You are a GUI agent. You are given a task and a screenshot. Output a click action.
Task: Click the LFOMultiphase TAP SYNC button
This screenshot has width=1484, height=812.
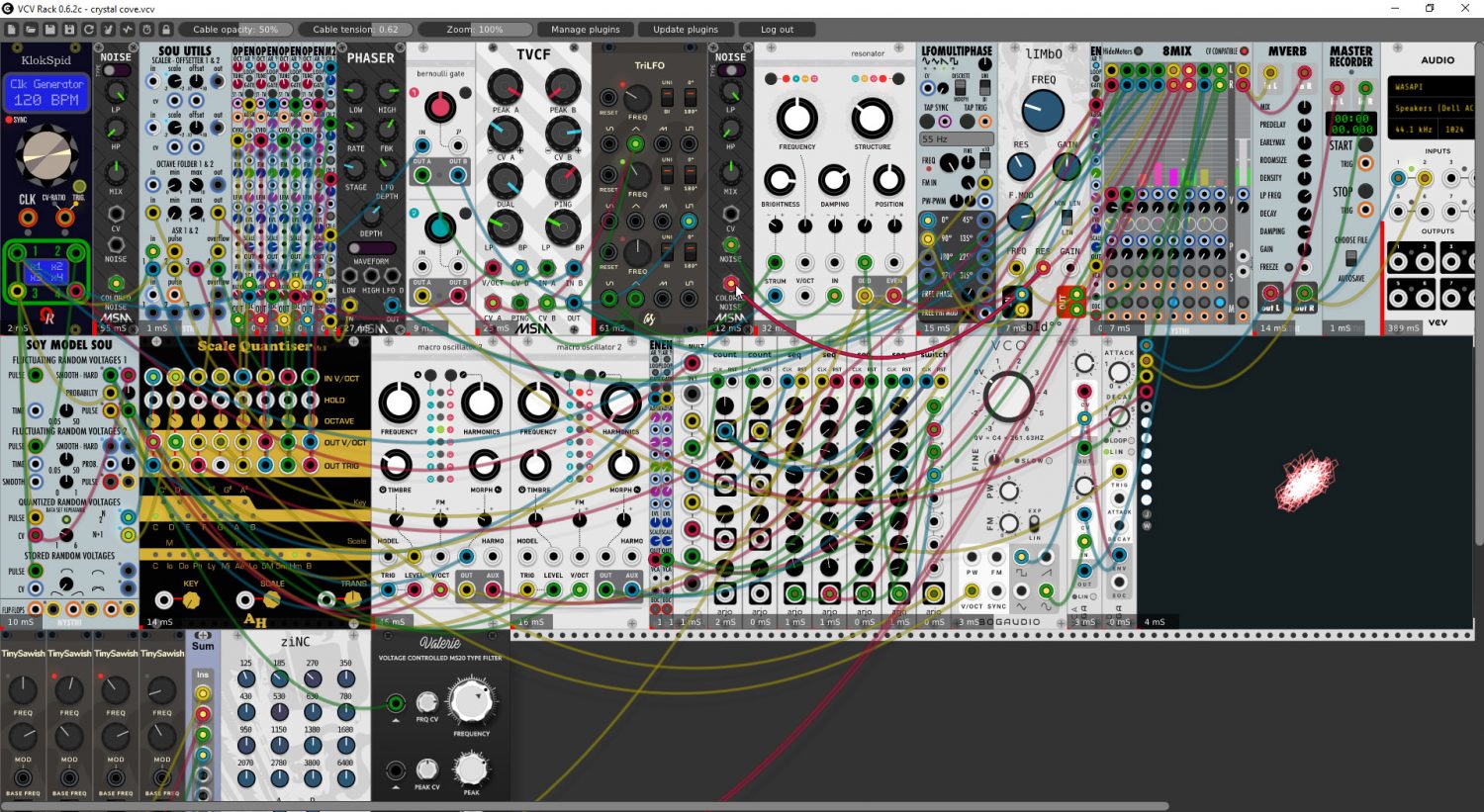[927, 122]
